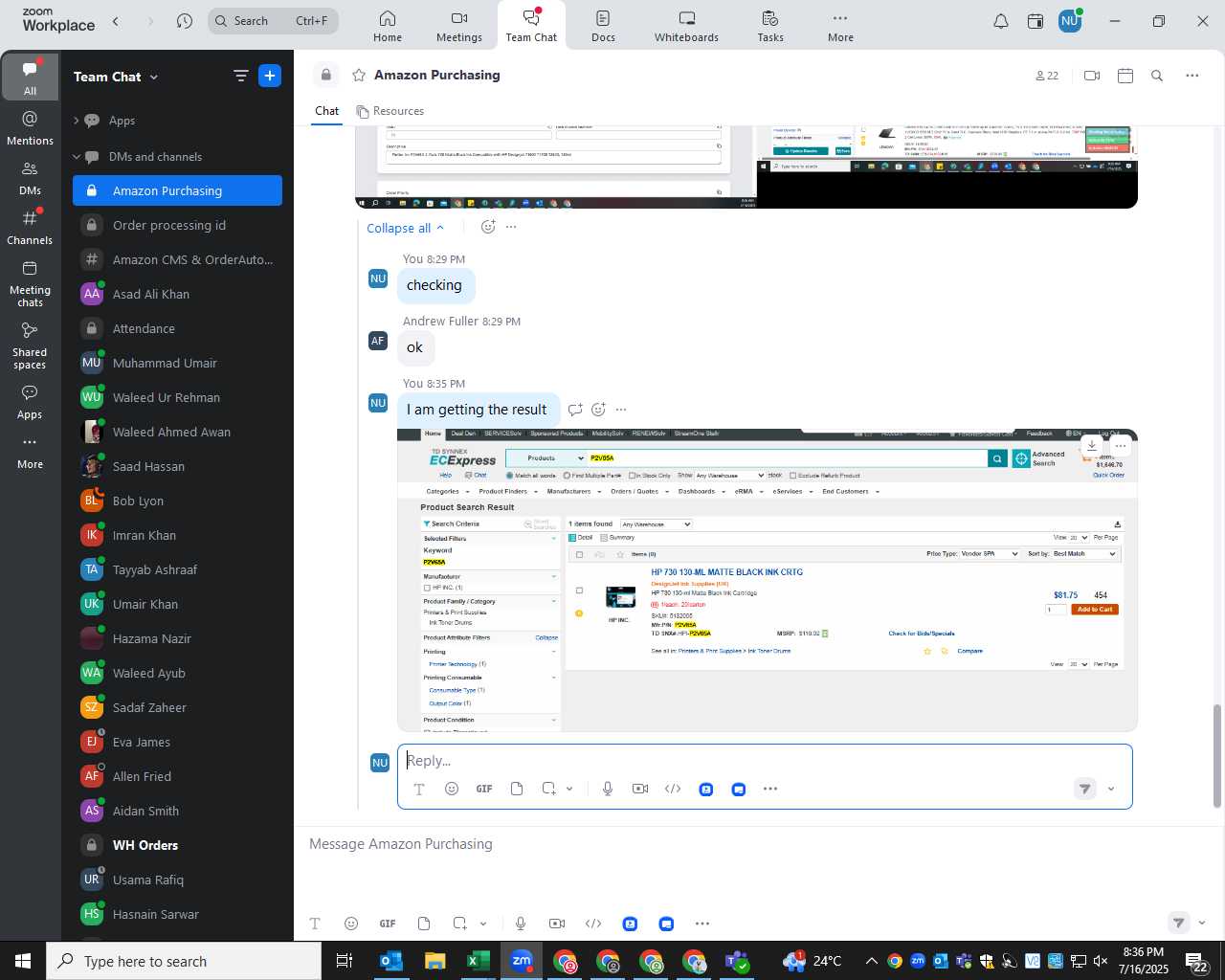Open screenshot dropdown arrow in reply toolbar
1225x980 pixels.
click(x=569, y=790)
